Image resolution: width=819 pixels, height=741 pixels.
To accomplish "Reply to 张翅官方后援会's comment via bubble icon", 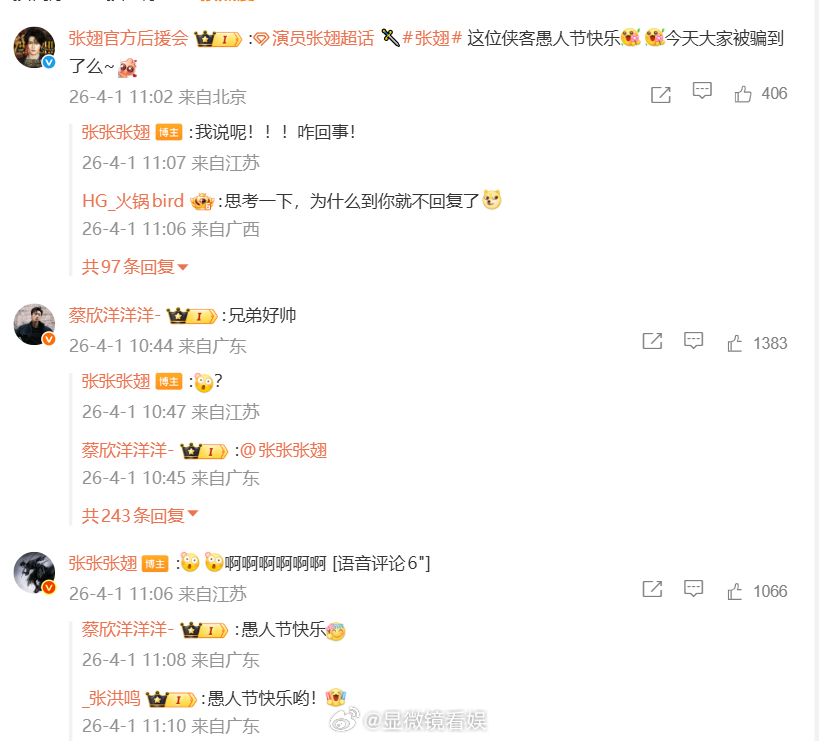I will (x=702, y=91).
